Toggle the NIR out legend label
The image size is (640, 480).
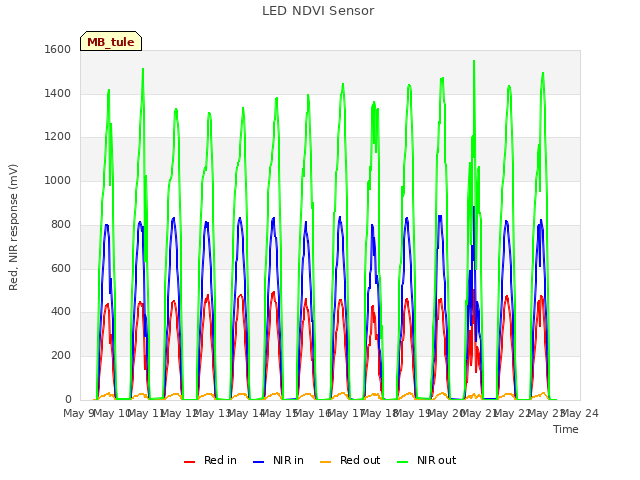[436, 460]
